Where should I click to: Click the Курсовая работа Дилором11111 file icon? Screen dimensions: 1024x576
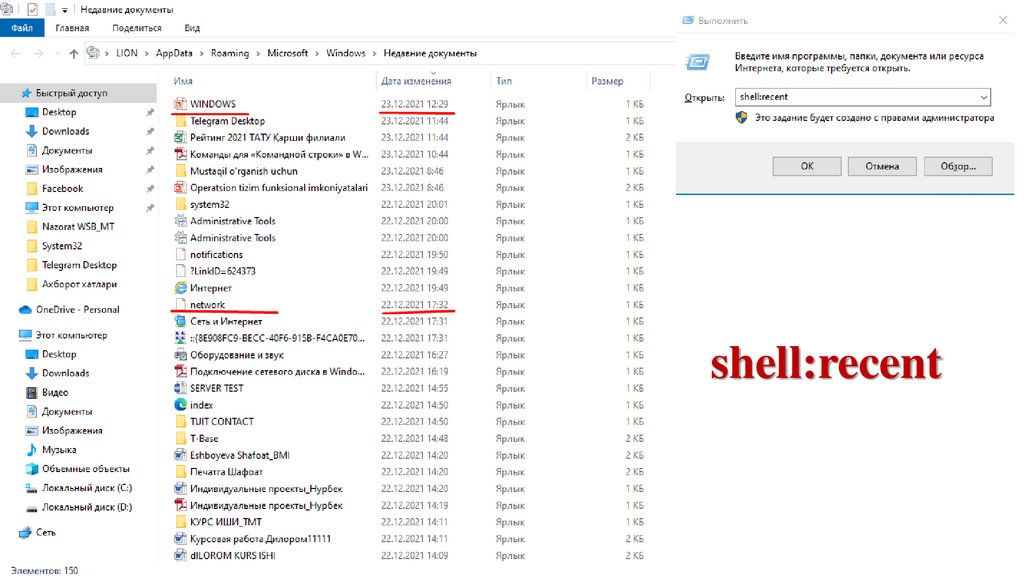click(x=180, y=539)
